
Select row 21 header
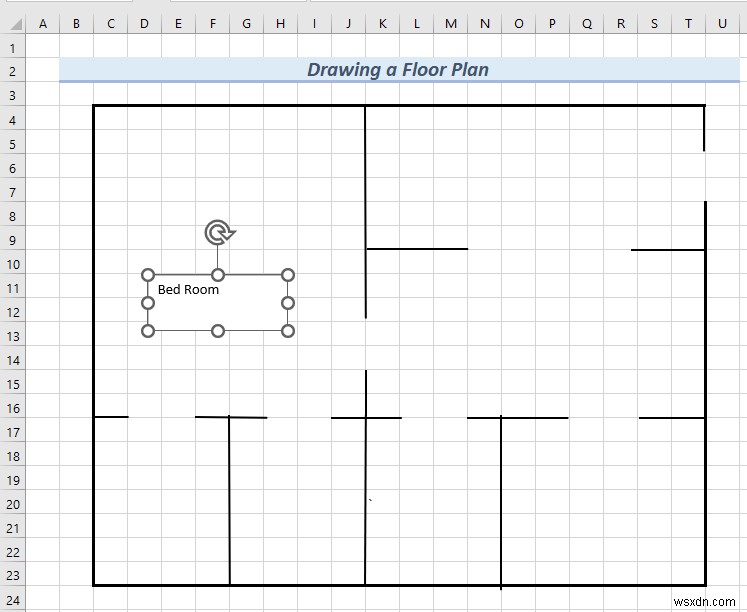[12, 528]
